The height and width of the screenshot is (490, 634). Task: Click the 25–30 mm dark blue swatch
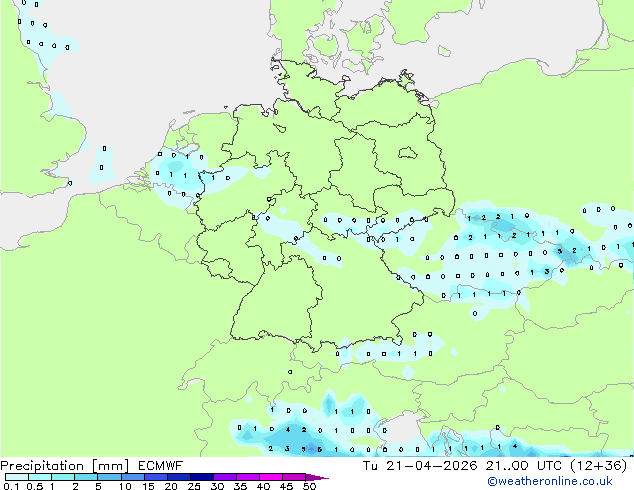point(201,477)
